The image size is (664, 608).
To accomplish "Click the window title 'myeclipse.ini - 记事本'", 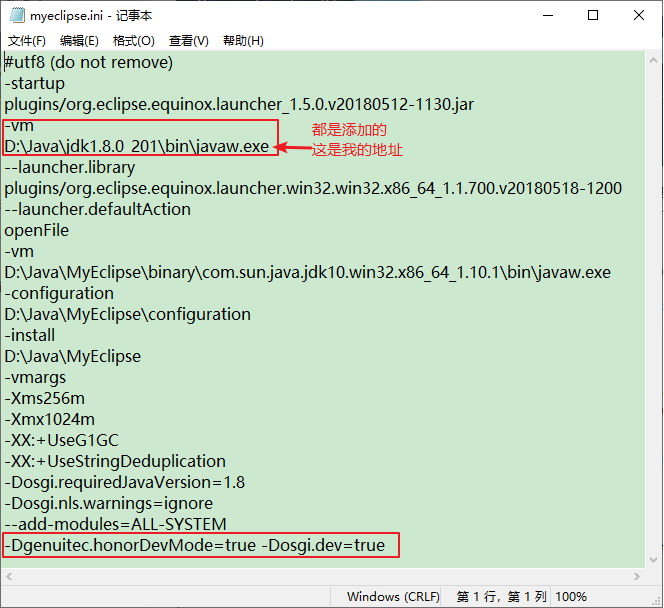I will 91,16.
